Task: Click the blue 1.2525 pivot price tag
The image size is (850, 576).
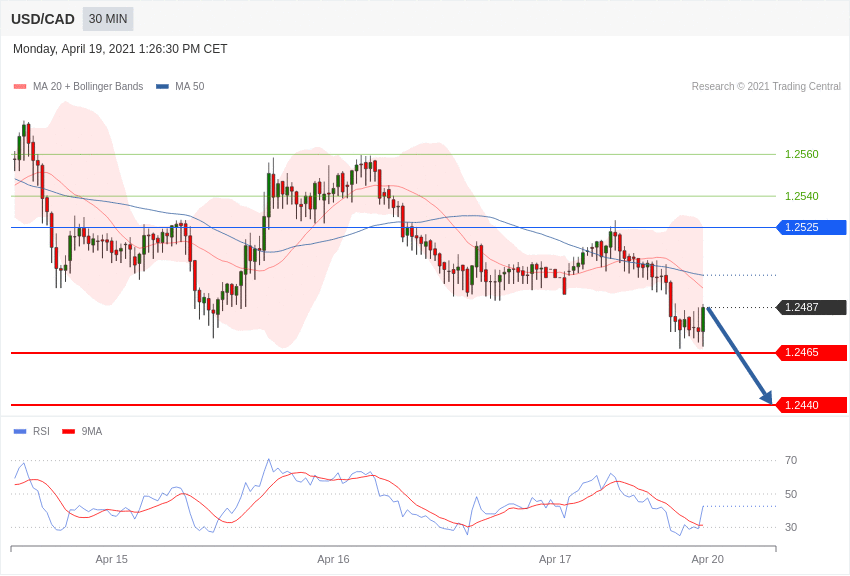Action: tap(812, 228)
